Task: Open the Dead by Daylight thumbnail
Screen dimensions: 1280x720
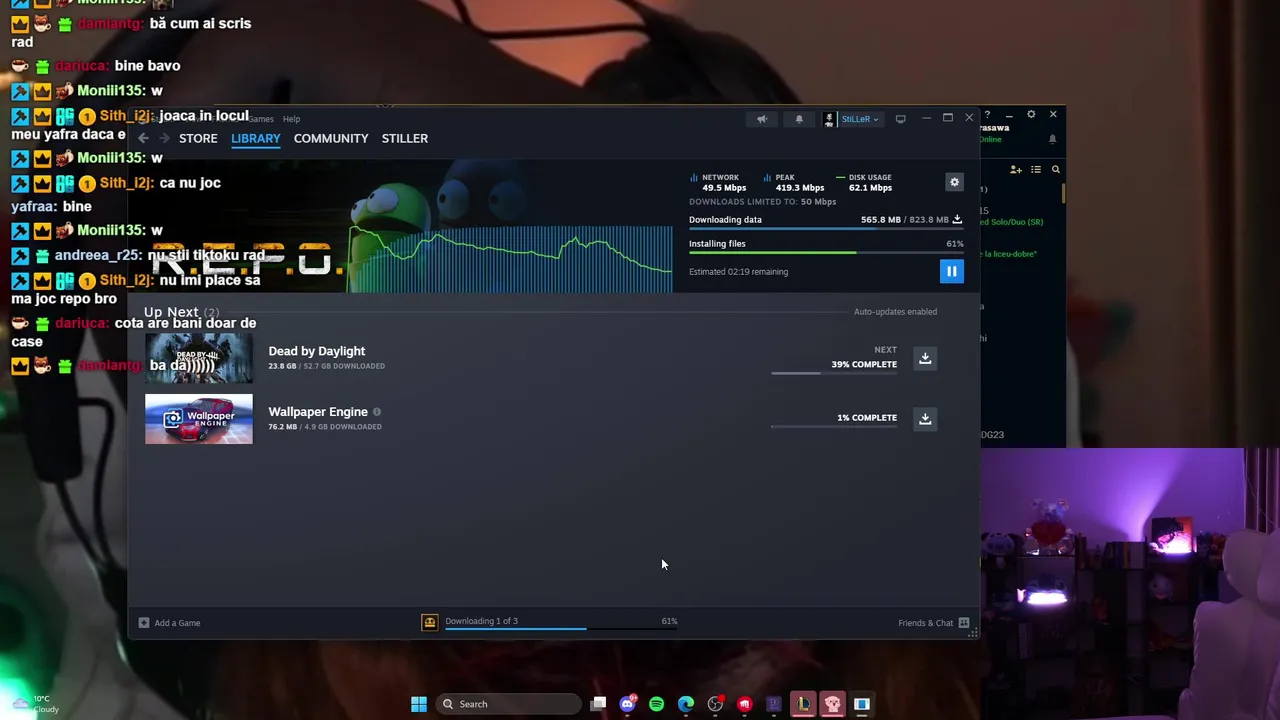Action: click(x=199, y=358)
